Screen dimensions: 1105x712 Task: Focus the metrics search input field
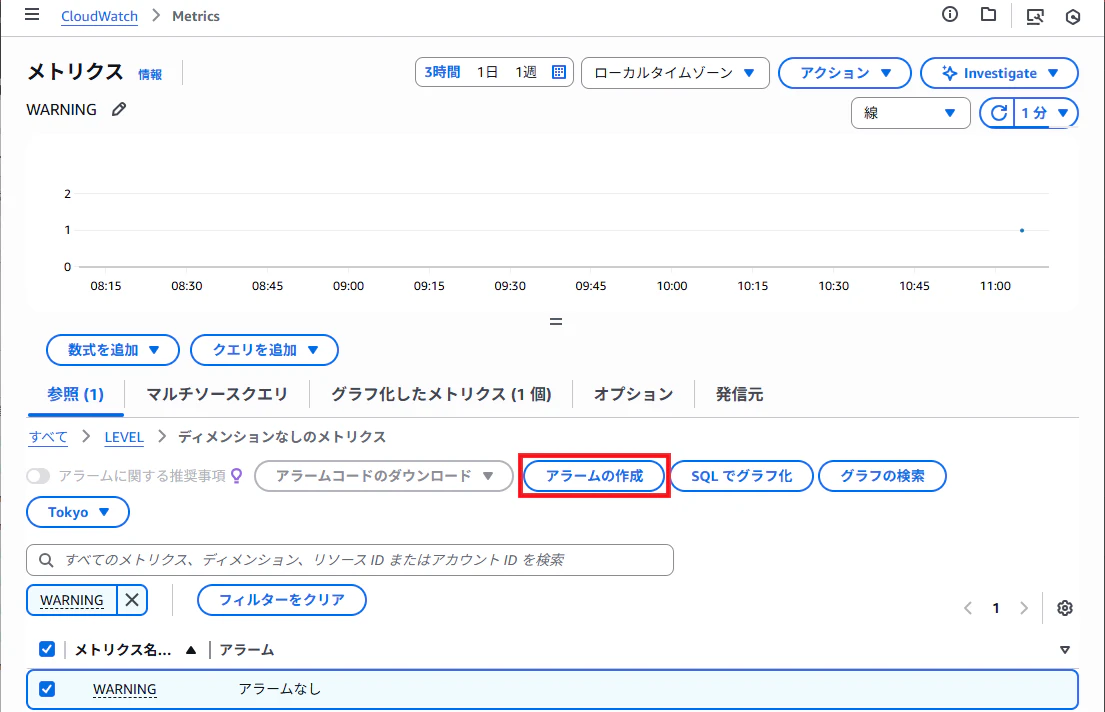[350, 560]
